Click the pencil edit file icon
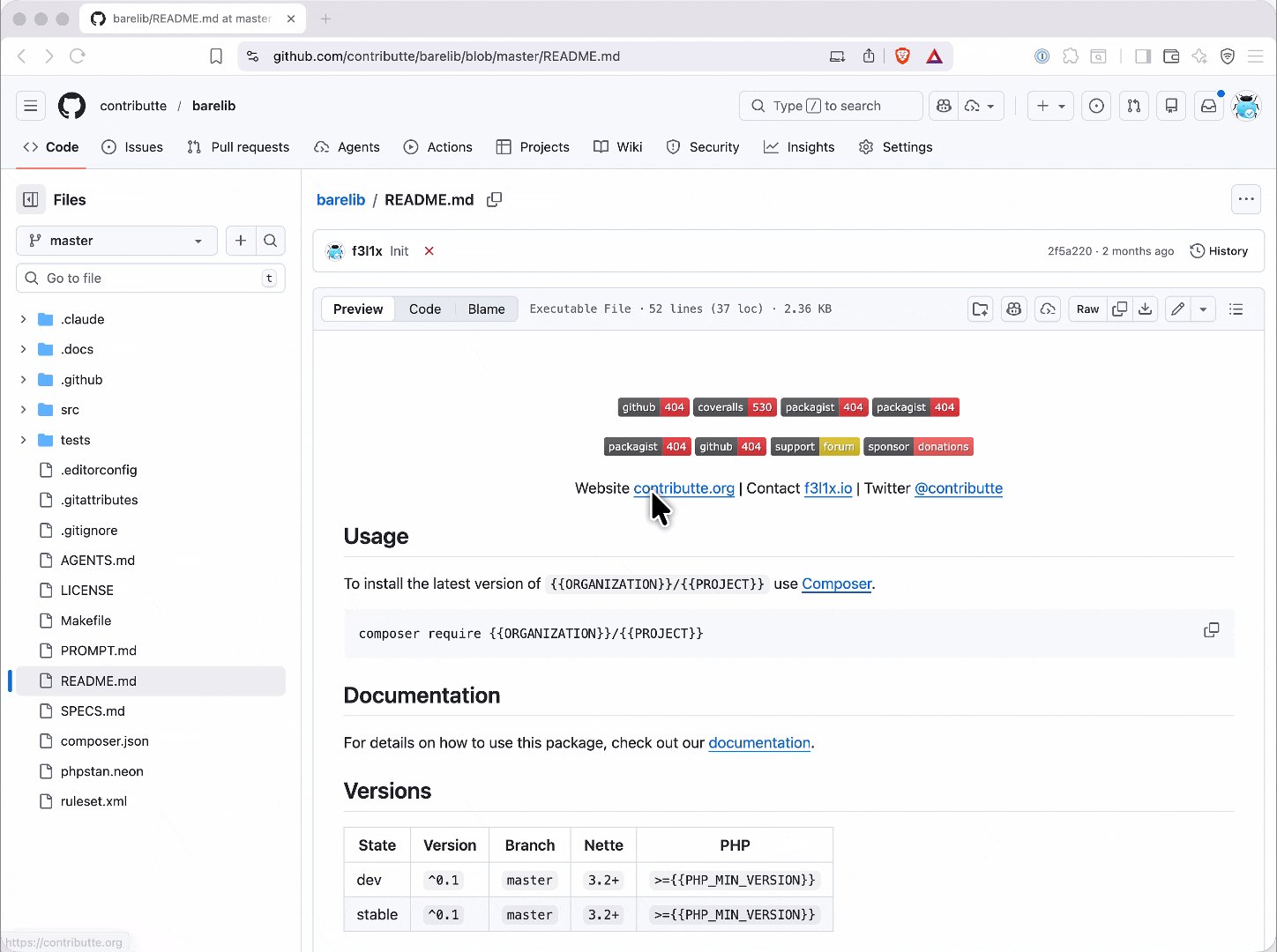This screenshot has width=1277, height=952. click(x=1177, y=309)
